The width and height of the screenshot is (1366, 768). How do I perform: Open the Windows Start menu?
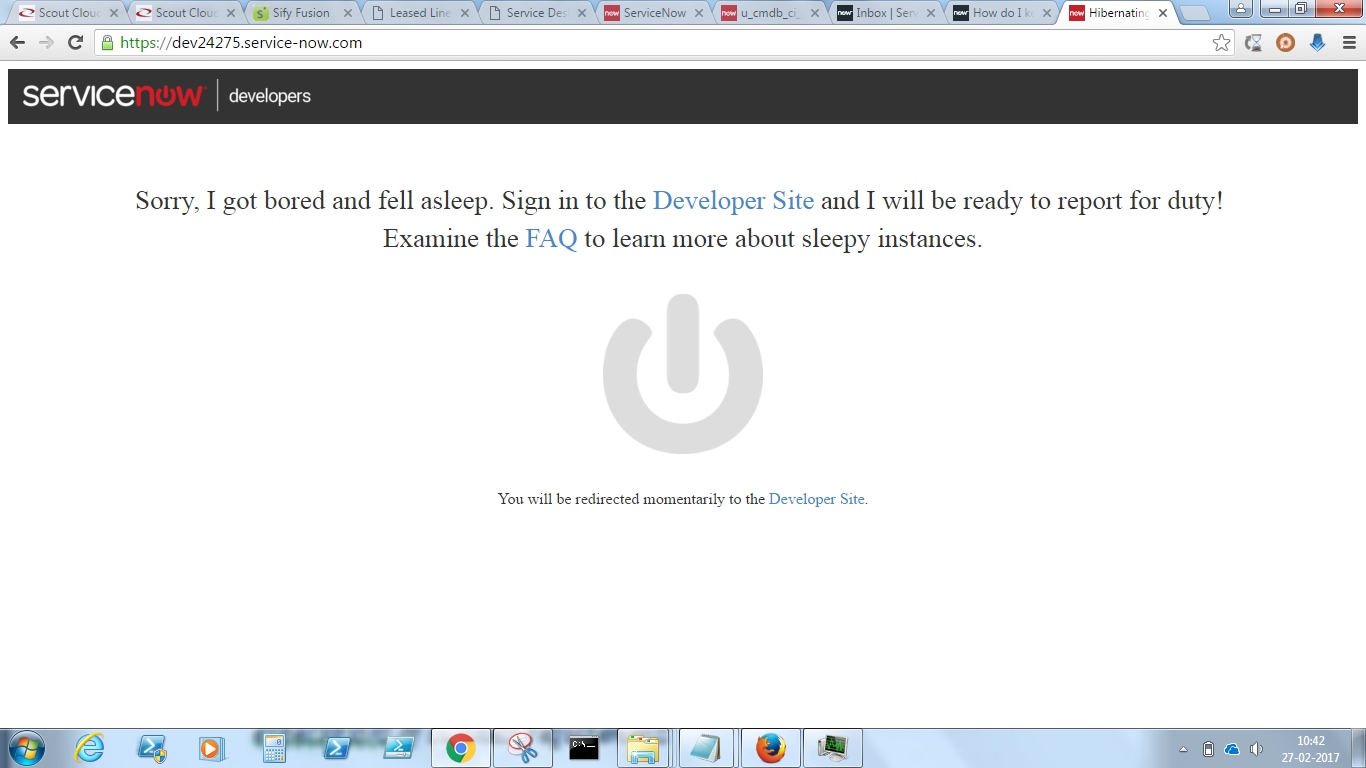pyautogui.click(x=26, y=748)
